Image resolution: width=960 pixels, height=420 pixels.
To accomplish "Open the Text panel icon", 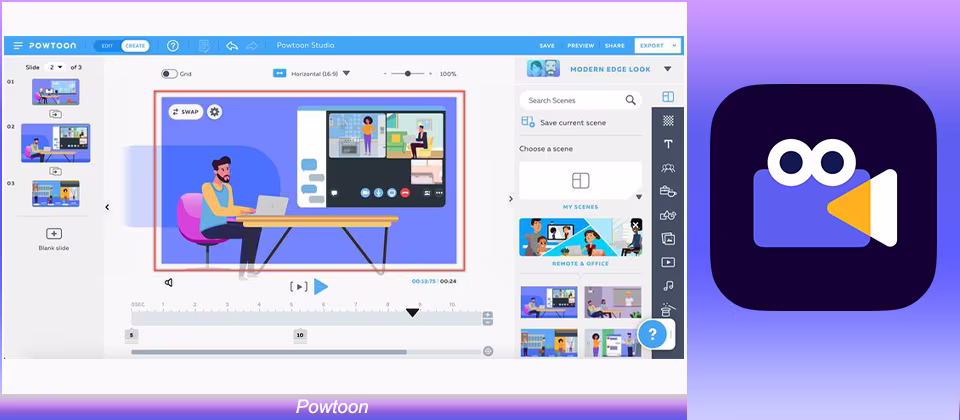I will [x=668, y=144].
